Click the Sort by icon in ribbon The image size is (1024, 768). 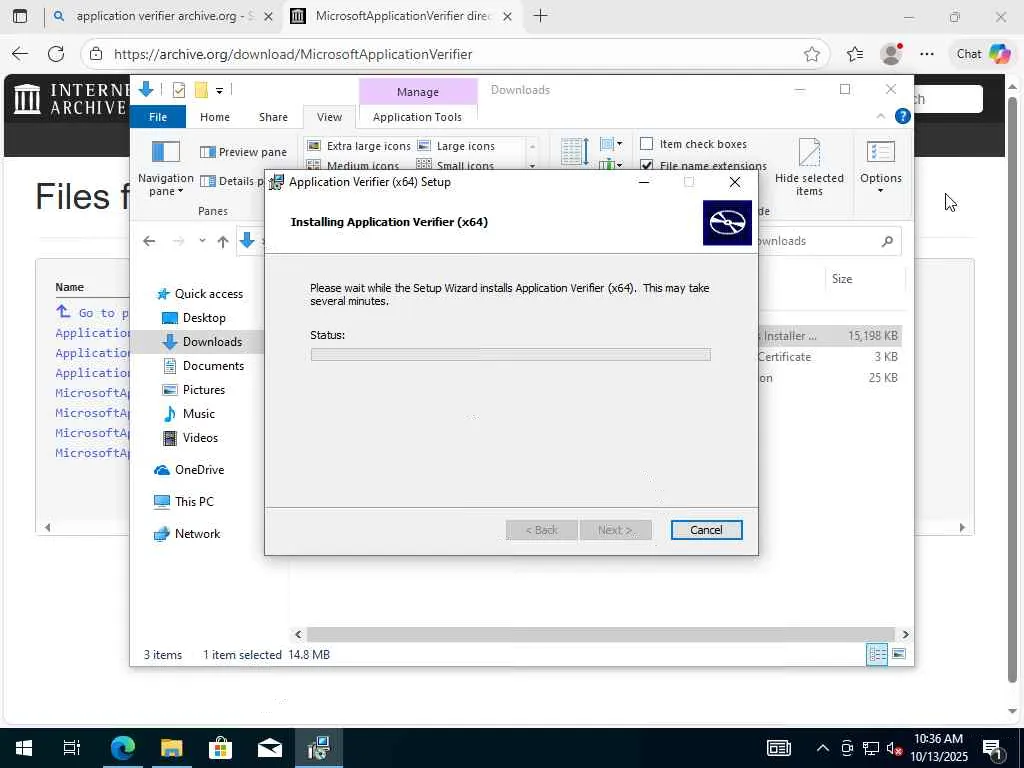coord(575,152)
